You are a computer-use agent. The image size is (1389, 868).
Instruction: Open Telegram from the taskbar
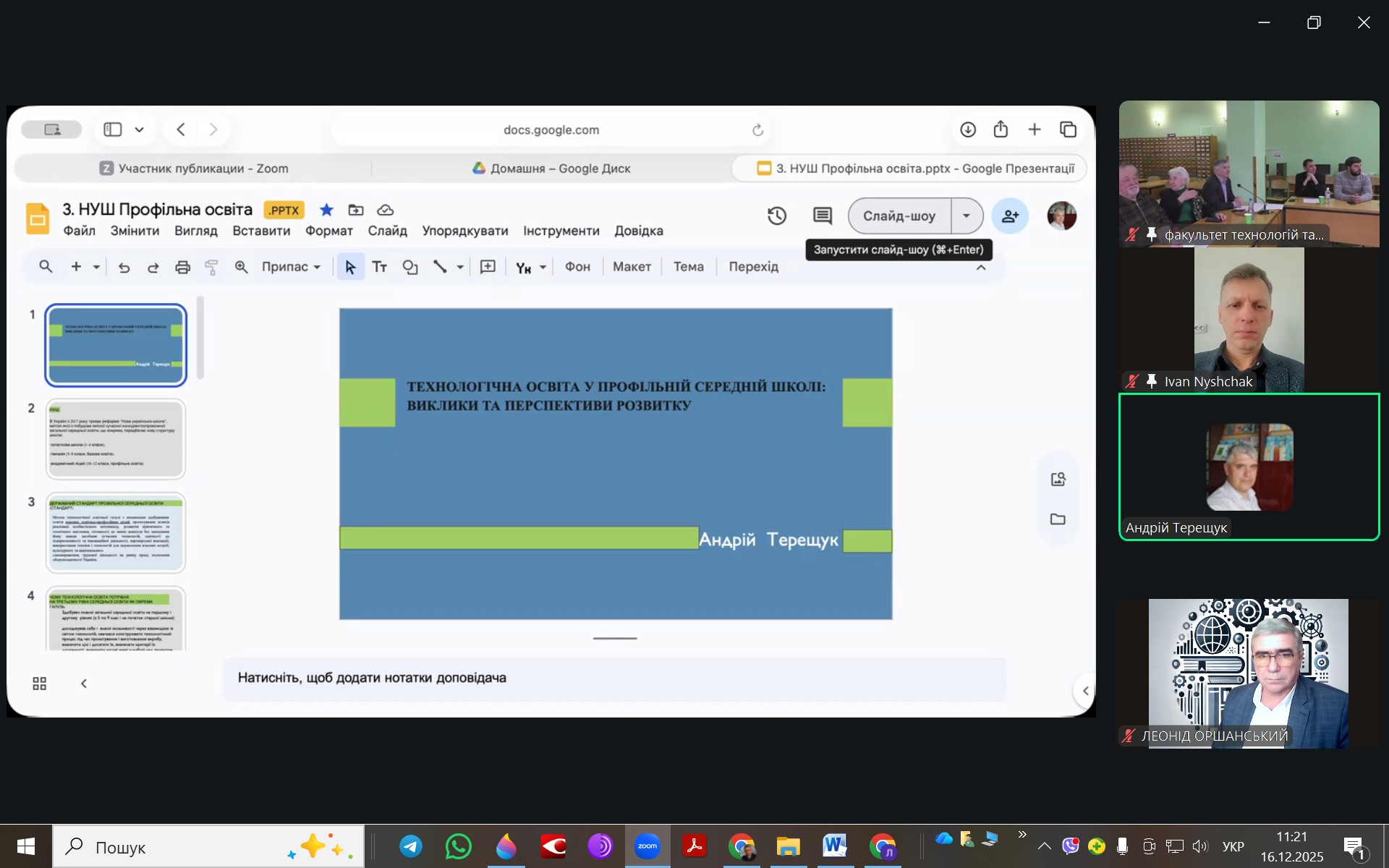411,846
